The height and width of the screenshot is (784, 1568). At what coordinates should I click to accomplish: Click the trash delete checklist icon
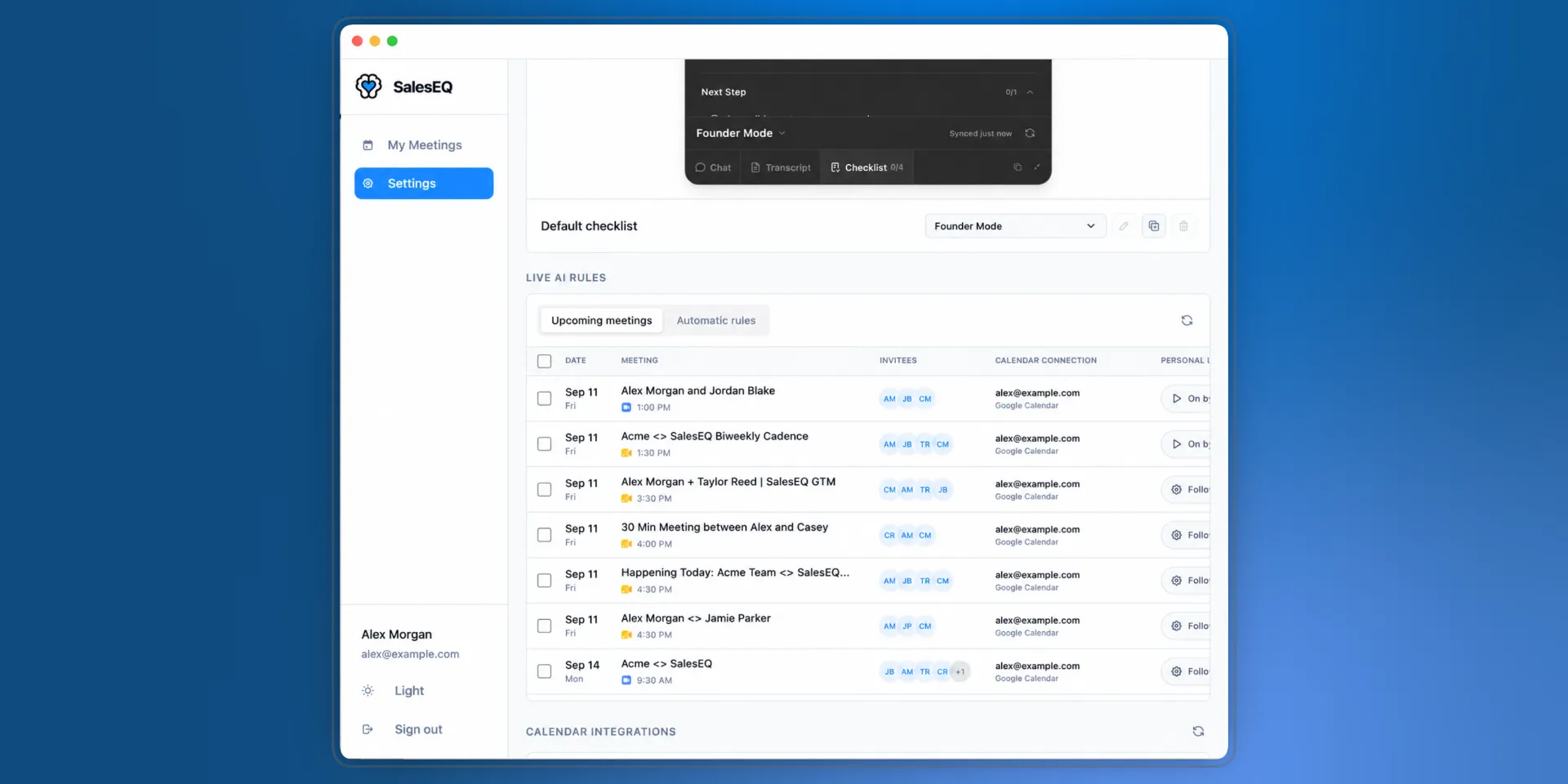[1183, 226]
